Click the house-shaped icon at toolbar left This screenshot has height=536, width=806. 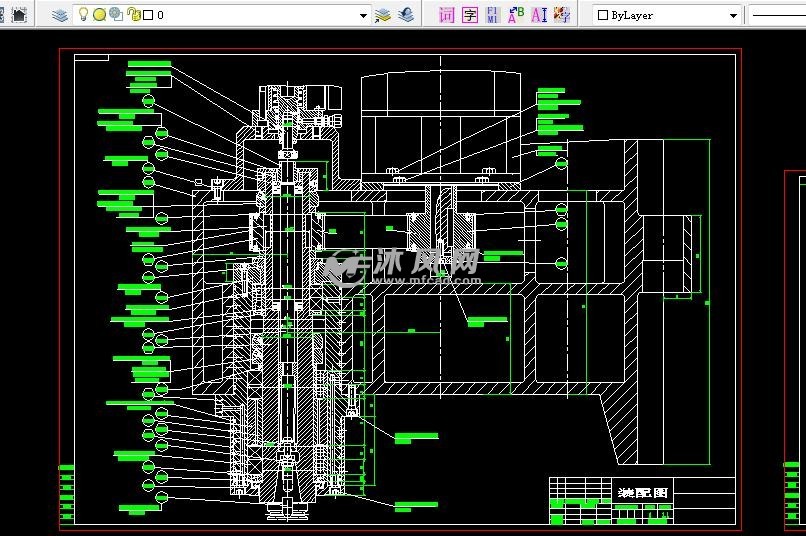[19, 15]
